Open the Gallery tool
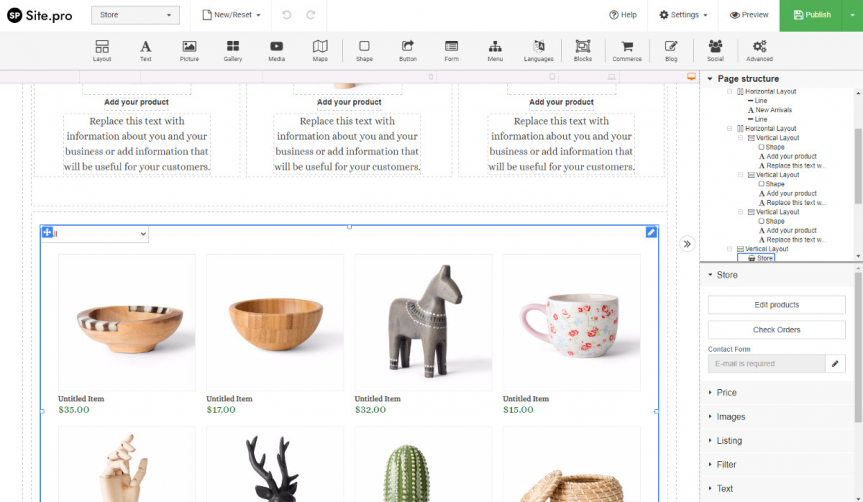Screen dimensions: 863x502 coord(232,50)
